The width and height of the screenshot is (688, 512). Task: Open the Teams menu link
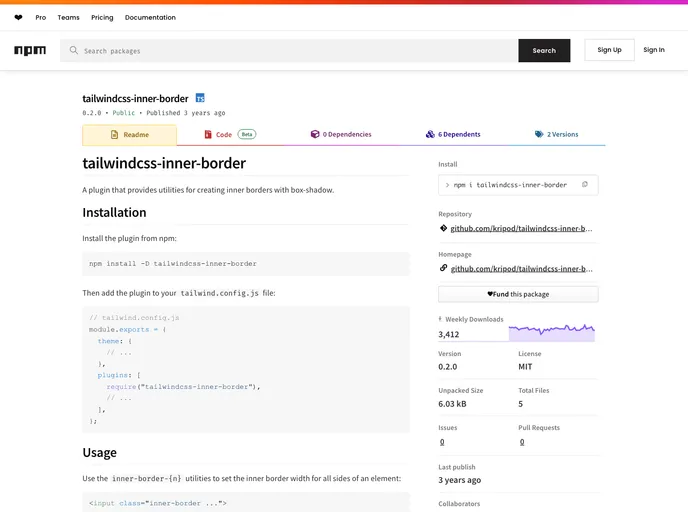click(68, 18)
